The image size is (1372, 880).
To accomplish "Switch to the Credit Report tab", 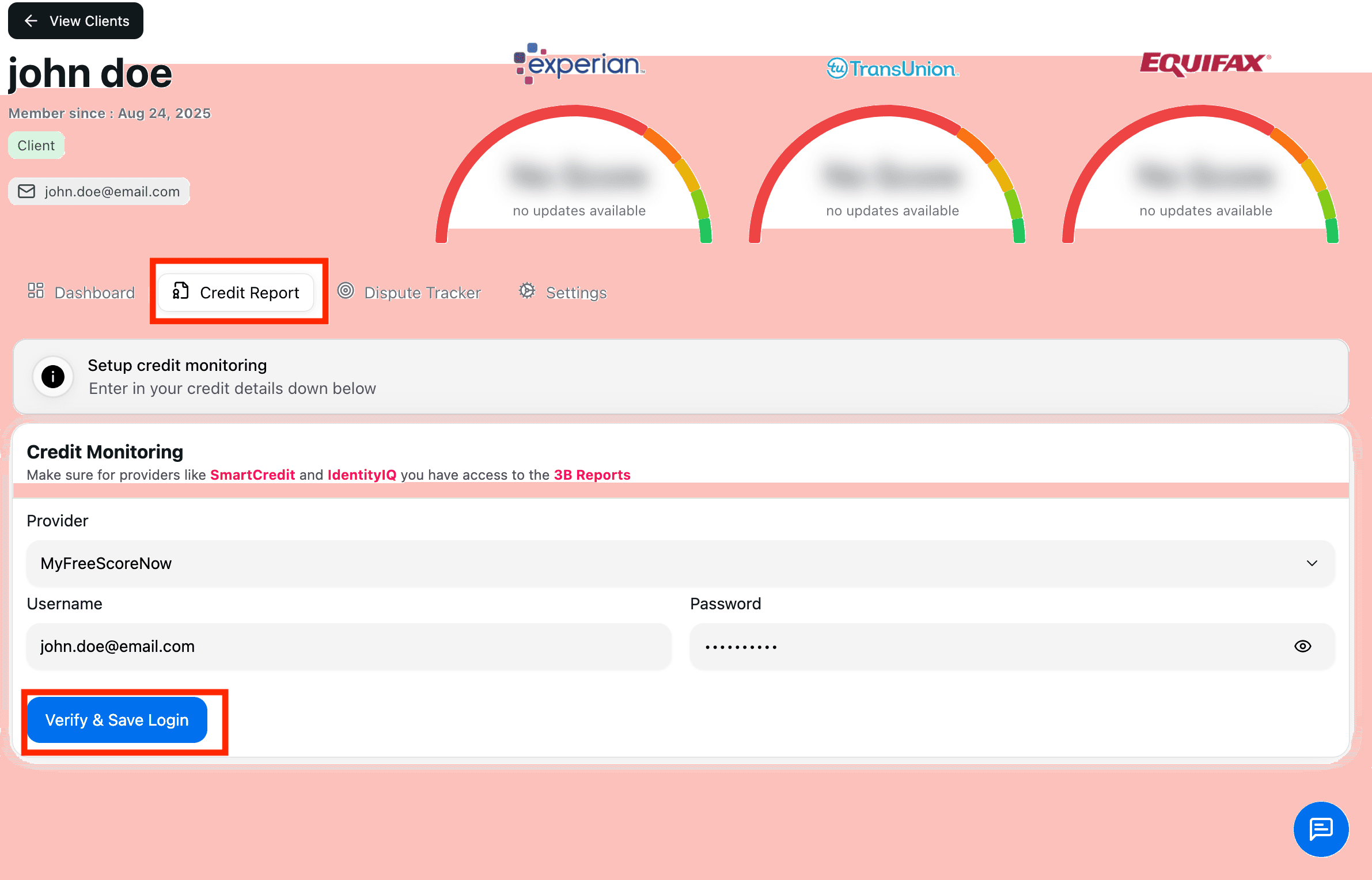I will (x=237, y=293).
